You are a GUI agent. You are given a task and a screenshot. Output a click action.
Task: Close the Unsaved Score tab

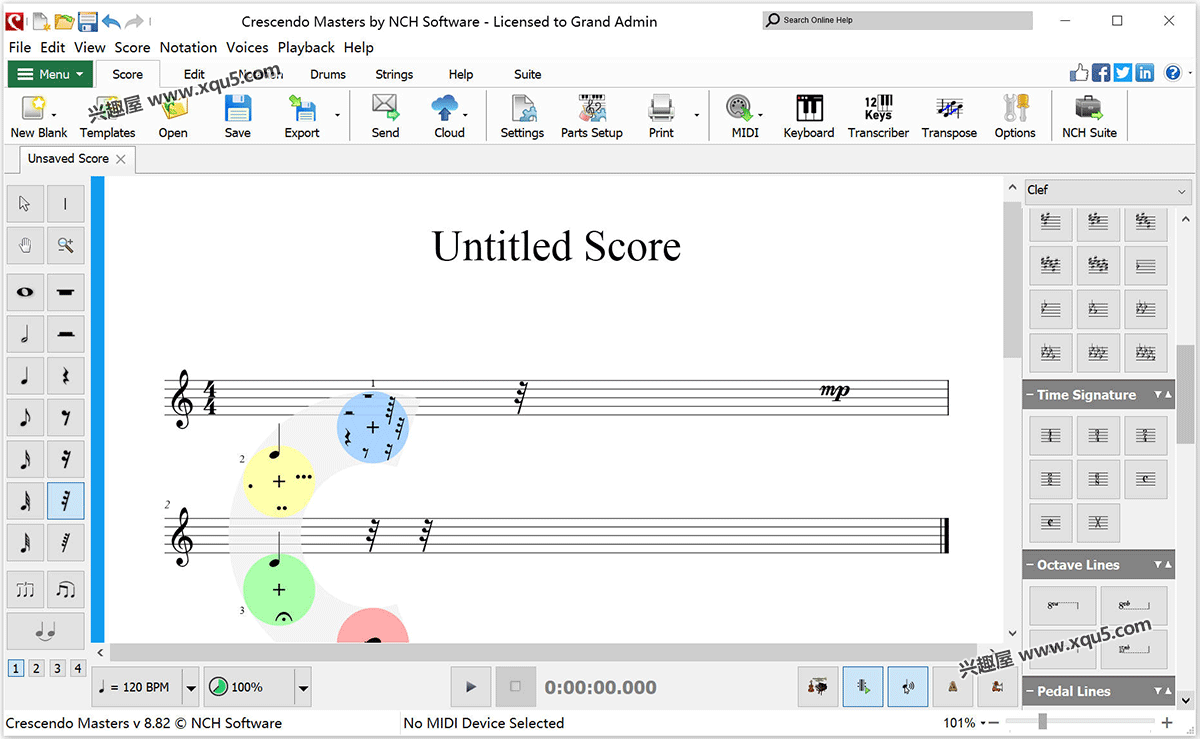121,159
